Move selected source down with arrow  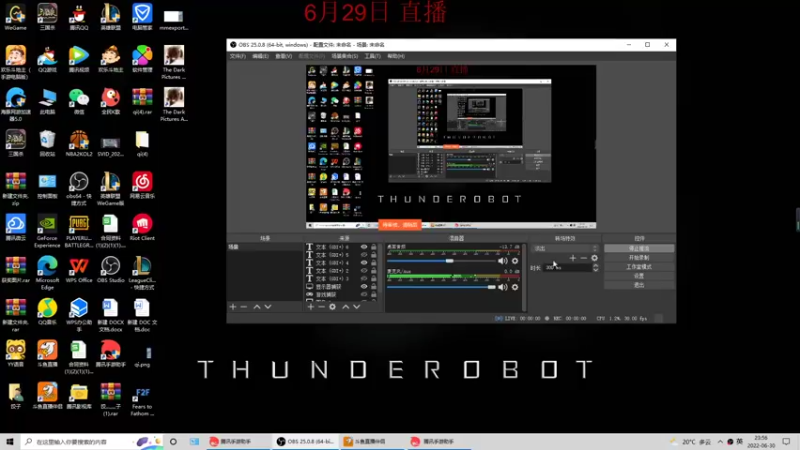point(357,307)
